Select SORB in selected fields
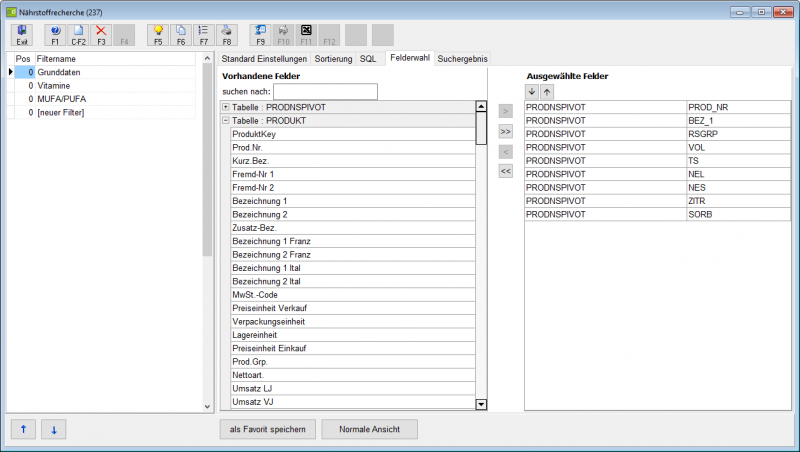The height and width of the screenshot is (452, 800). (738, 214)
